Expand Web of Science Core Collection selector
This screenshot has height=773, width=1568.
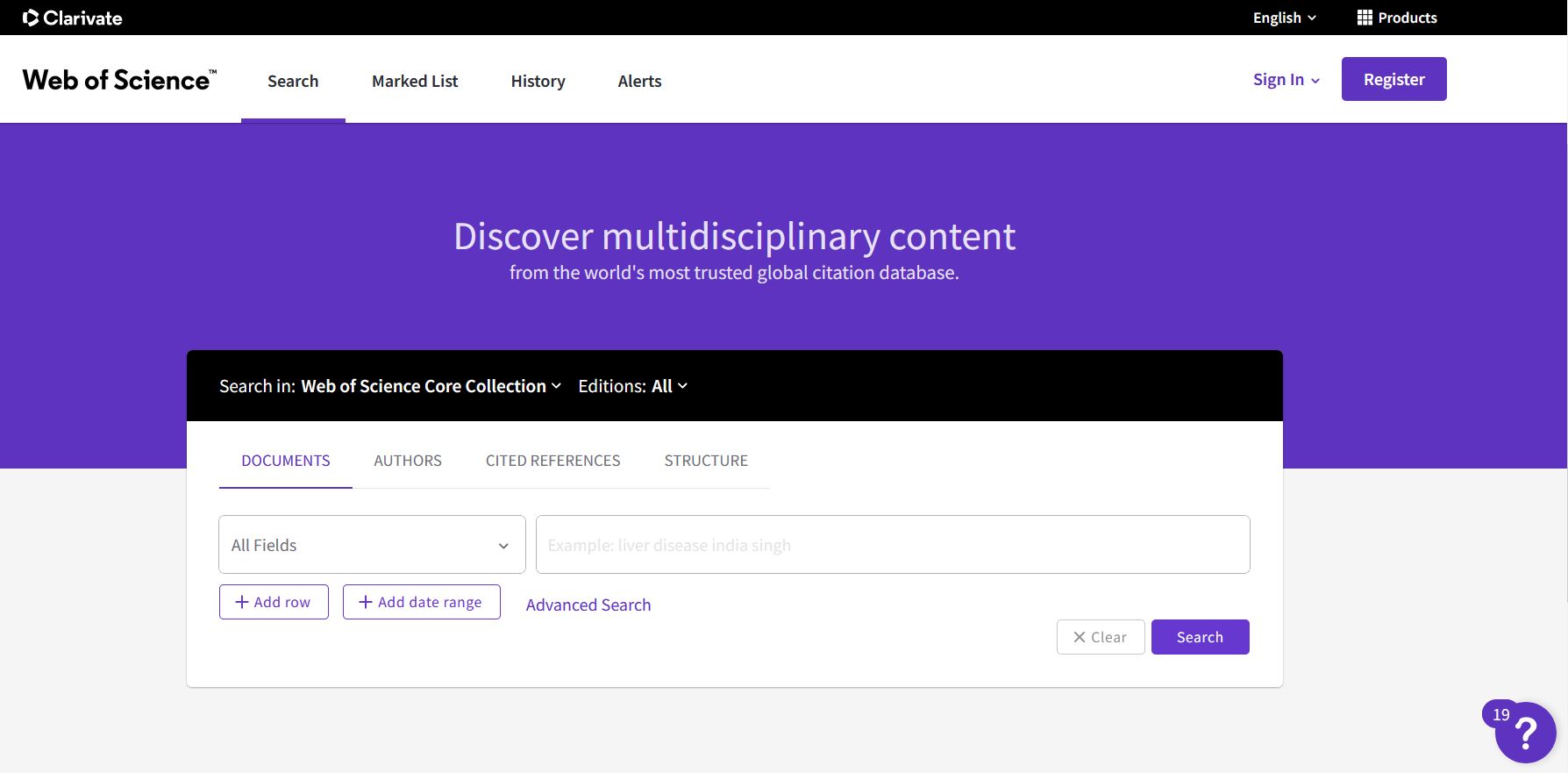(431, 386)
